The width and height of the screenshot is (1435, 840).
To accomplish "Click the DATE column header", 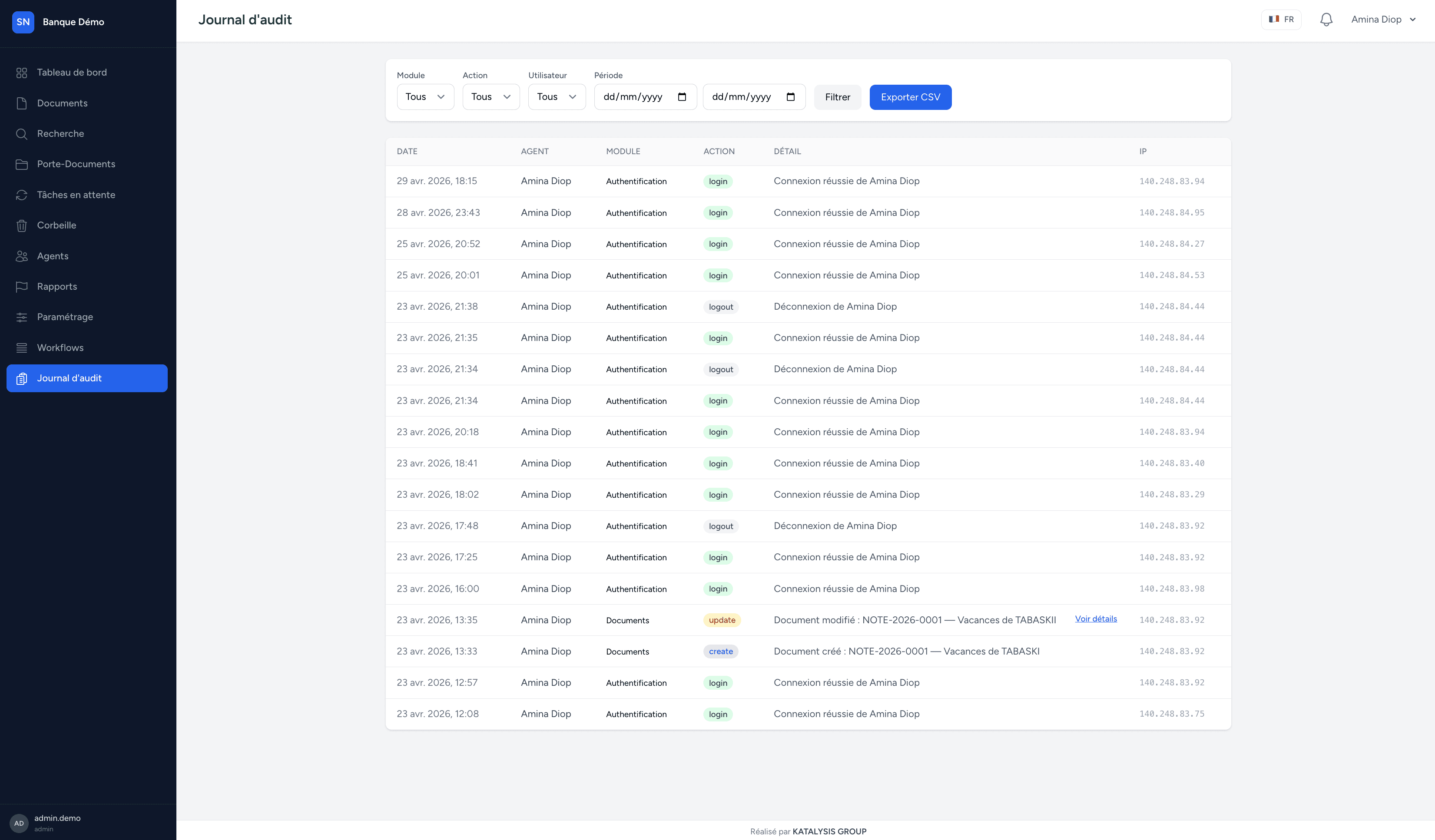I will tap(407, 152).
